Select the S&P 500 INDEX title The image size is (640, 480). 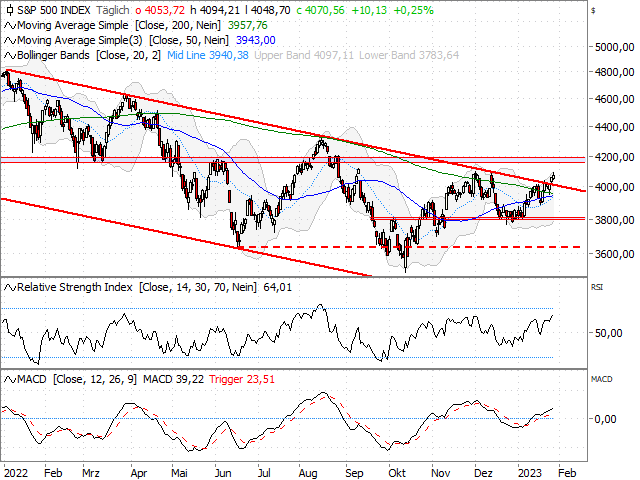(x=53, y=11)
